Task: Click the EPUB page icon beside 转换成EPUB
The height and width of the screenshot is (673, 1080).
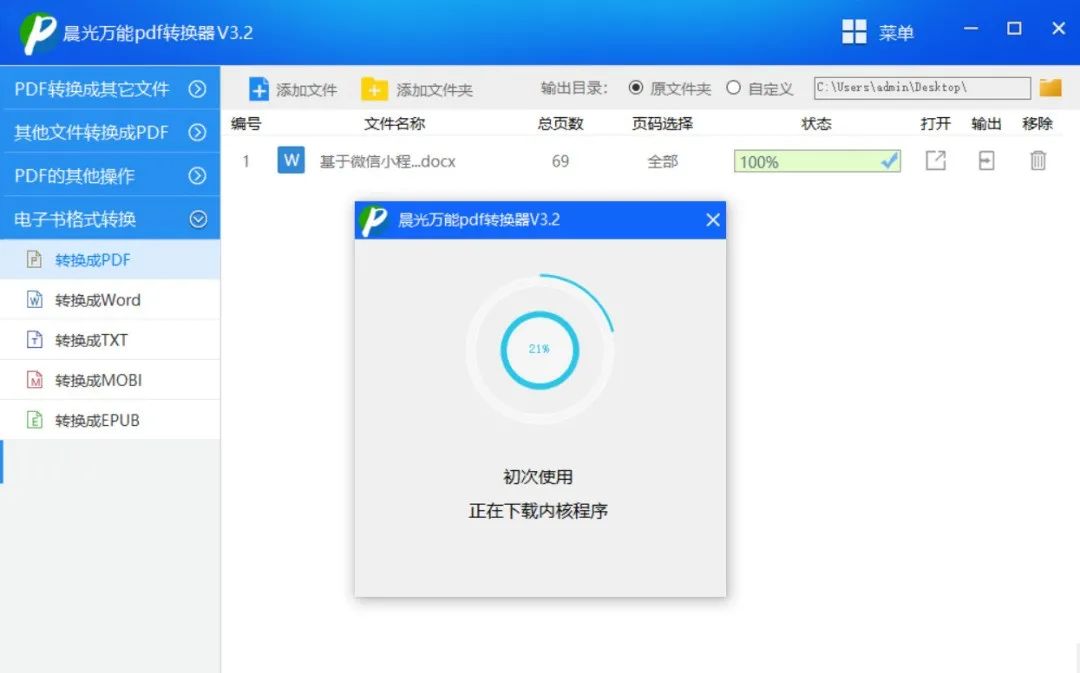Action: (x=34, y=420)
